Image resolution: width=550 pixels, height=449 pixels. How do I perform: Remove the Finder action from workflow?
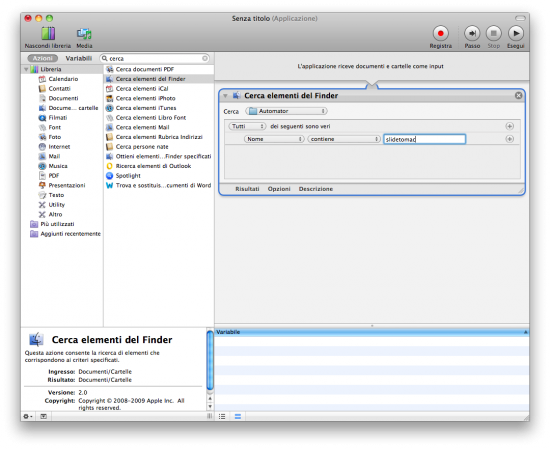click(x=518, y=95)
